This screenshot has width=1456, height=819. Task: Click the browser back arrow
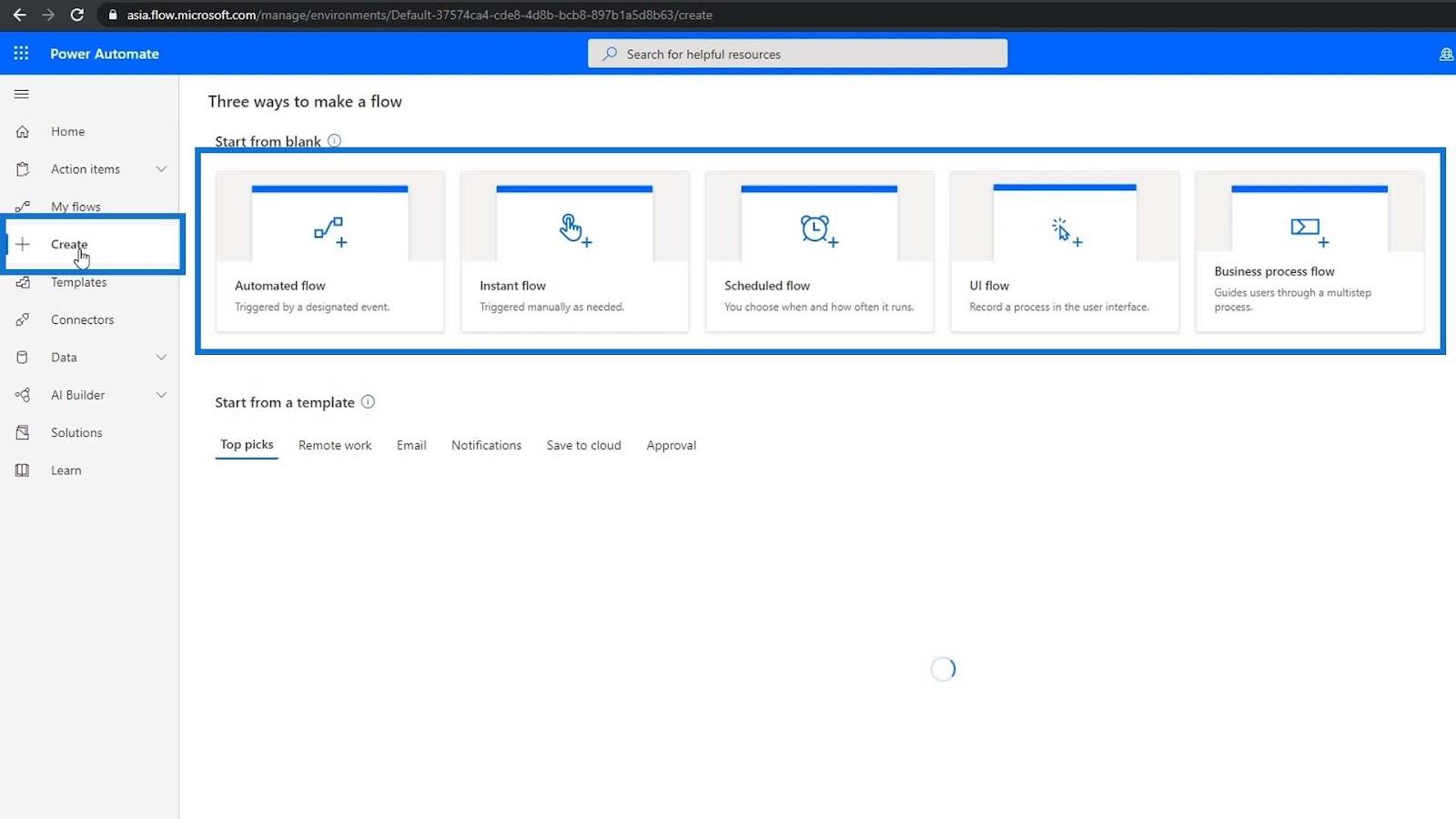click(19, 15)
